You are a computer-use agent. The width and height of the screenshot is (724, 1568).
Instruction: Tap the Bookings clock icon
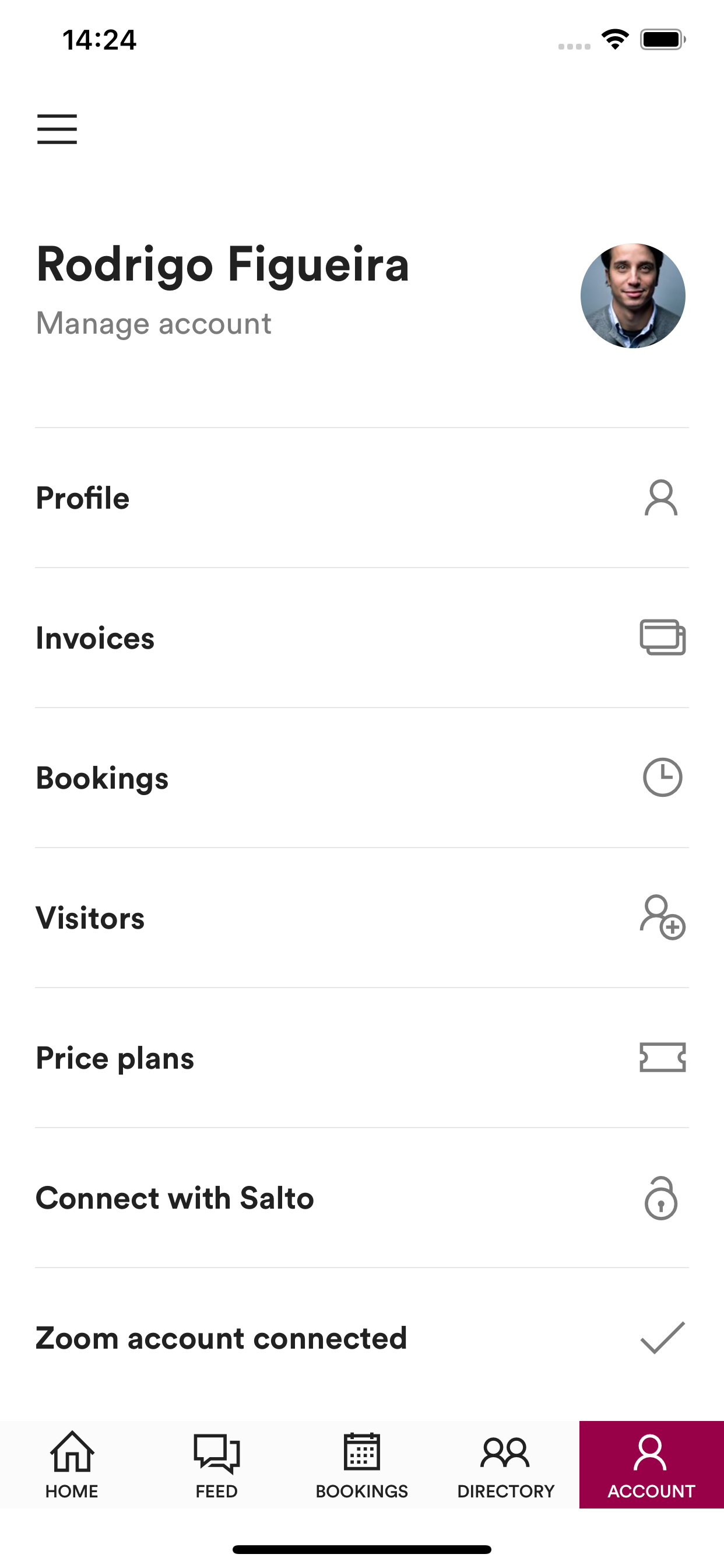click(663, 778)
